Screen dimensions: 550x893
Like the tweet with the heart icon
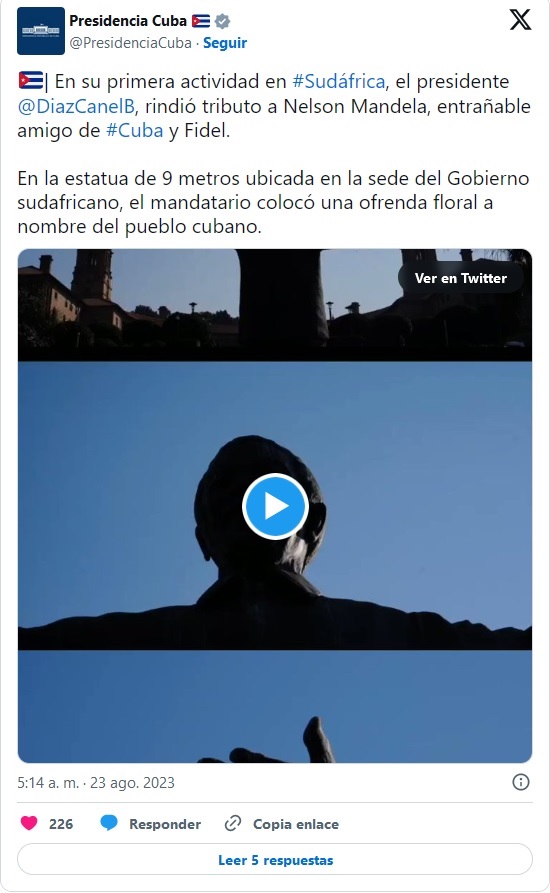coord(29,823)
